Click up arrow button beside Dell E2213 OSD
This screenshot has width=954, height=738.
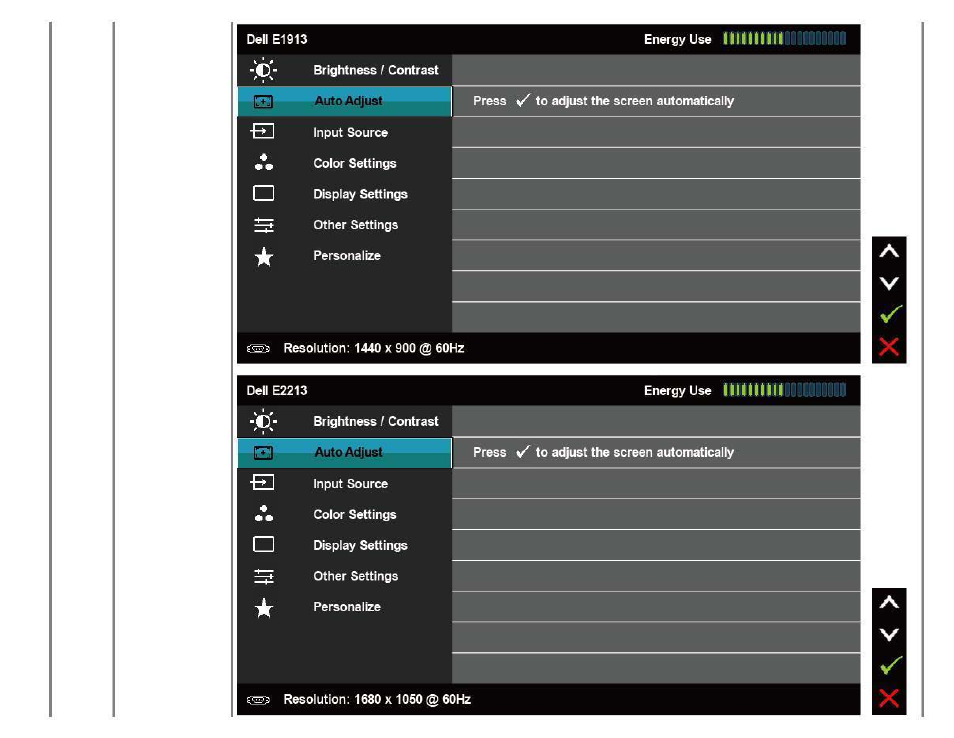click(889, 602)
